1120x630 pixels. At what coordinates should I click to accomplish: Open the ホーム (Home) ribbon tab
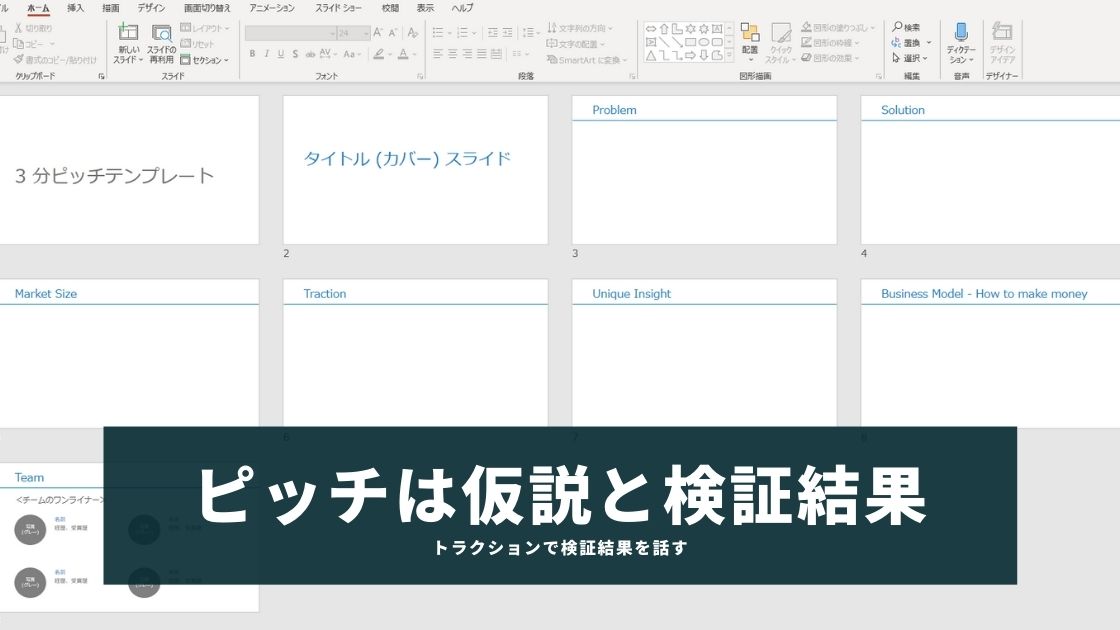click(x=38, y=8)
